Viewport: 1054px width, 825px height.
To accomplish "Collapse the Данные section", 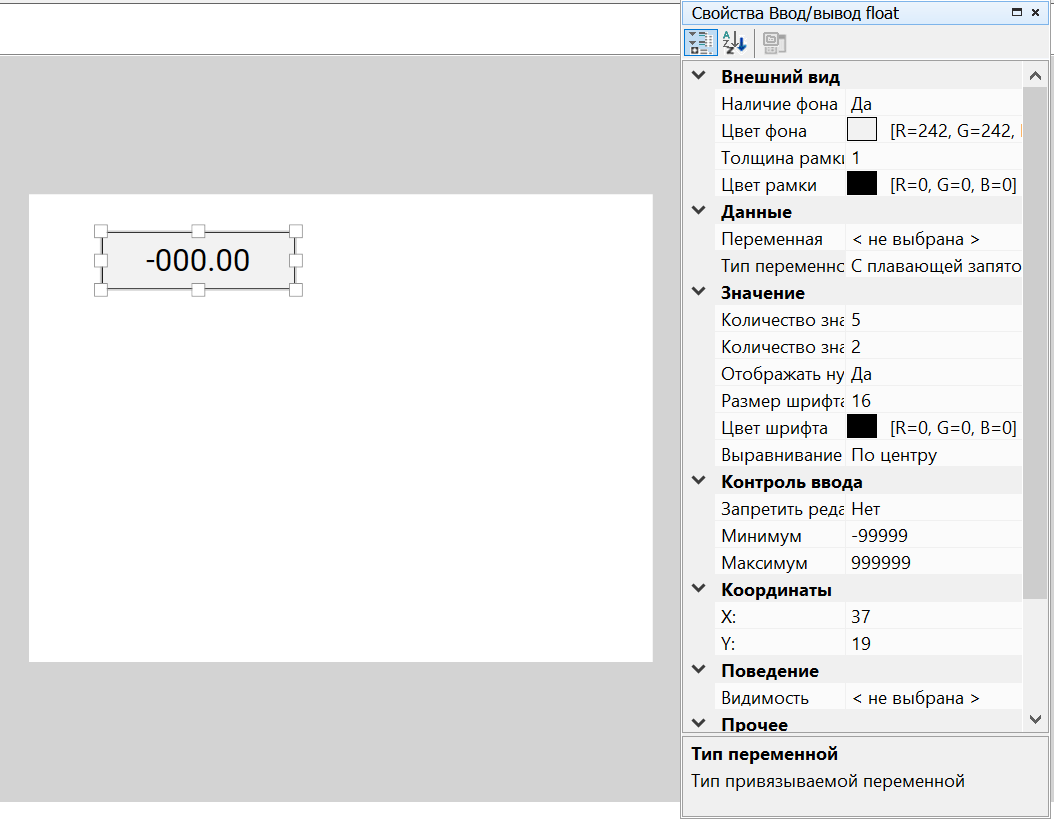I will (699, 212).
